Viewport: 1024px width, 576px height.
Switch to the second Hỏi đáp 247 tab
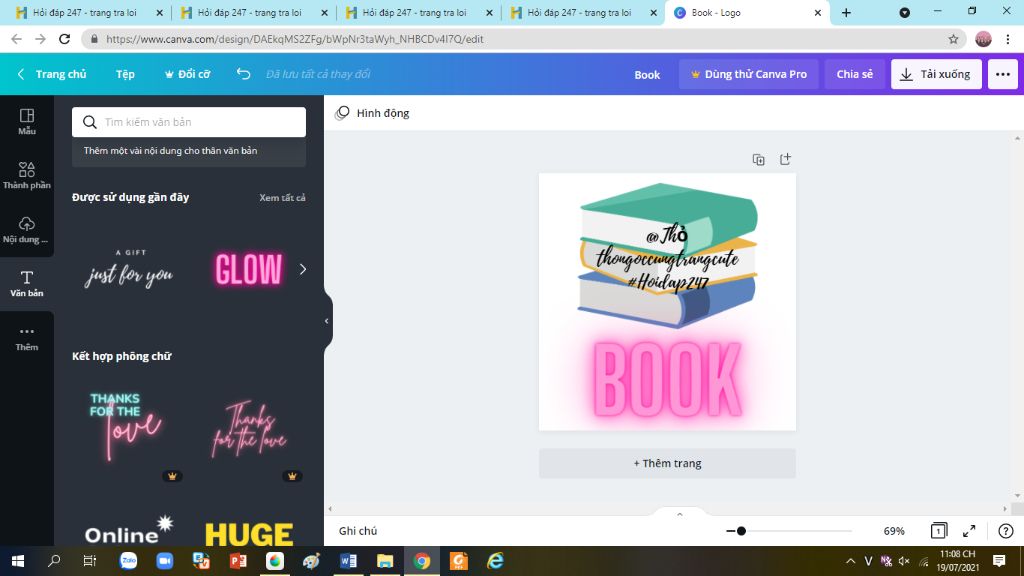(x=251, y=13)
